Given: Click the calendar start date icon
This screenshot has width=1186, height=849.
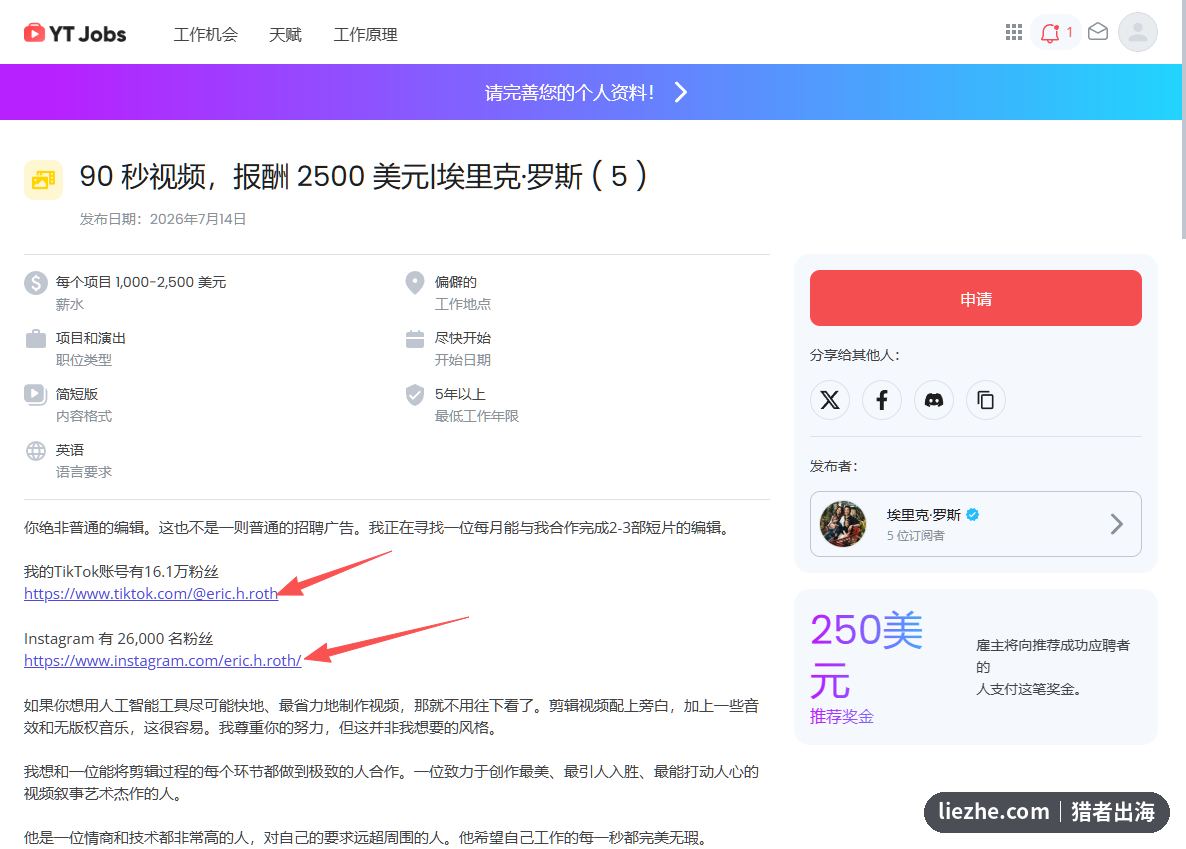Looking at the screenshot, I should [414, 339].
